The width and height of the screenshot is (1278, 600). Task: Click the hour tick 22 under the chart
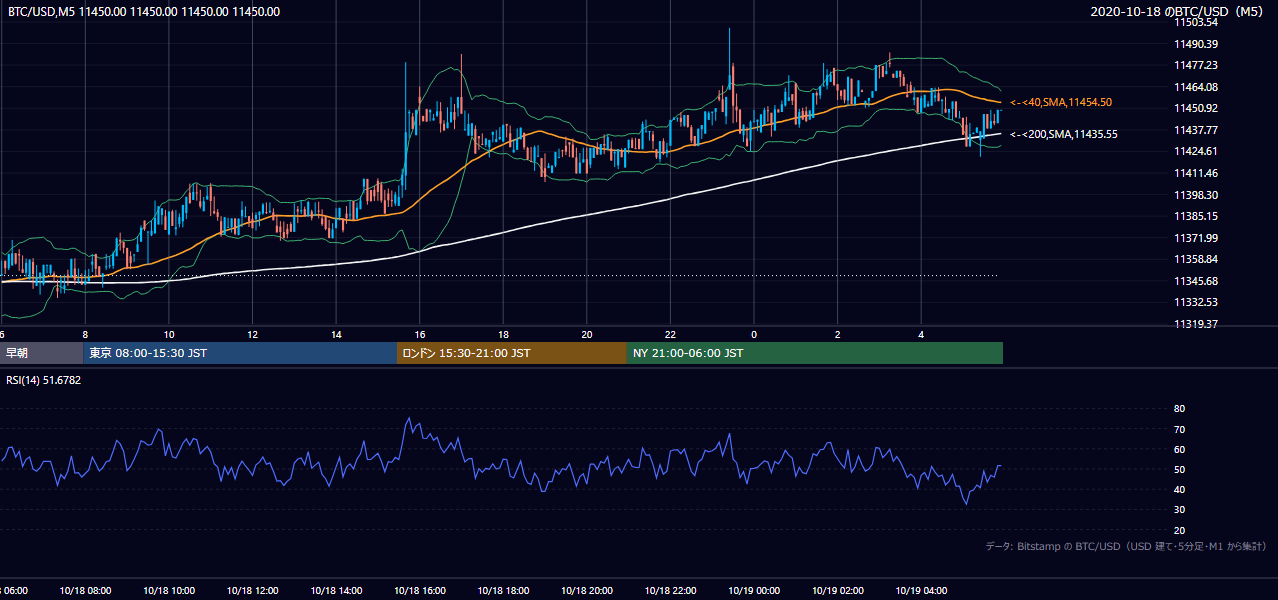670,334
